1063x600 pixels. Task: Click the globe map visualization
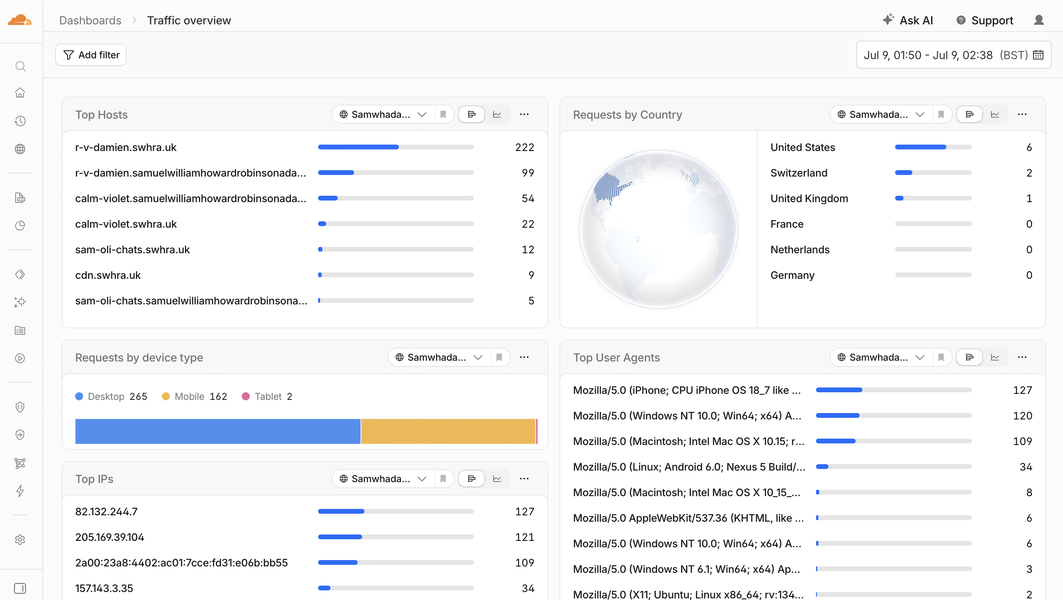point(658,229)
